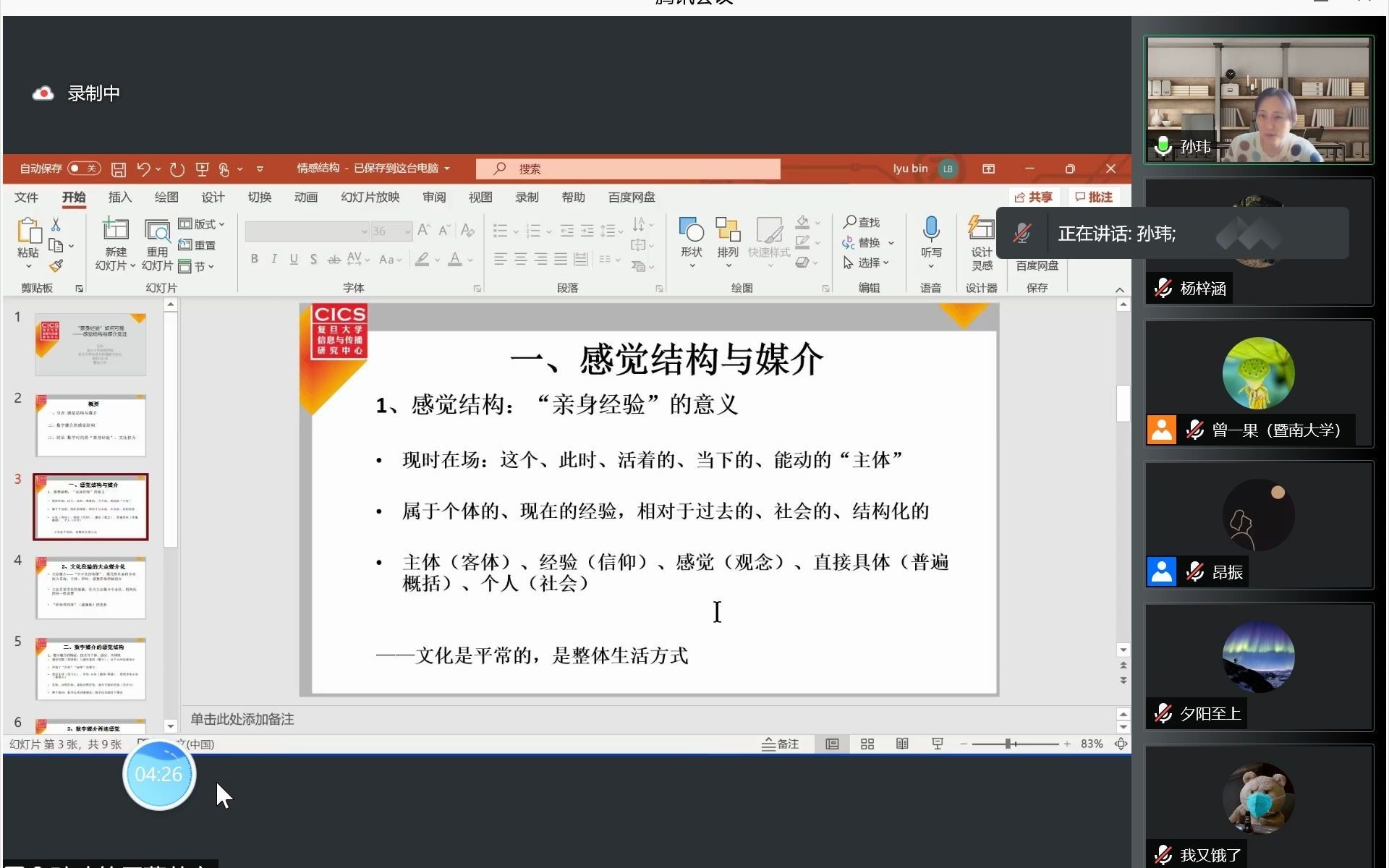The width and height of the screenshot is (1389, 868).
Task: Toggle Underline formatting
Action: click(x=294, y=259)
